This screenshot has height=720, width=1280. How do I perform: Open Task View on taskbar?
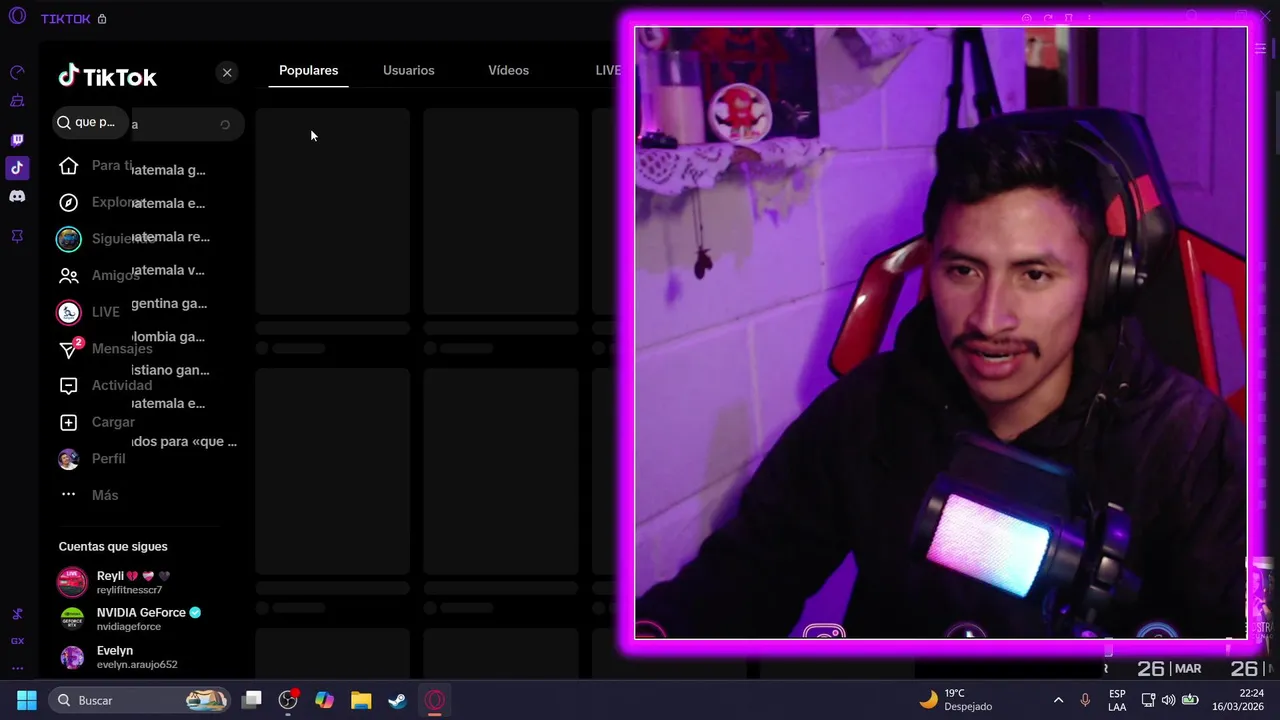[252, 700]
